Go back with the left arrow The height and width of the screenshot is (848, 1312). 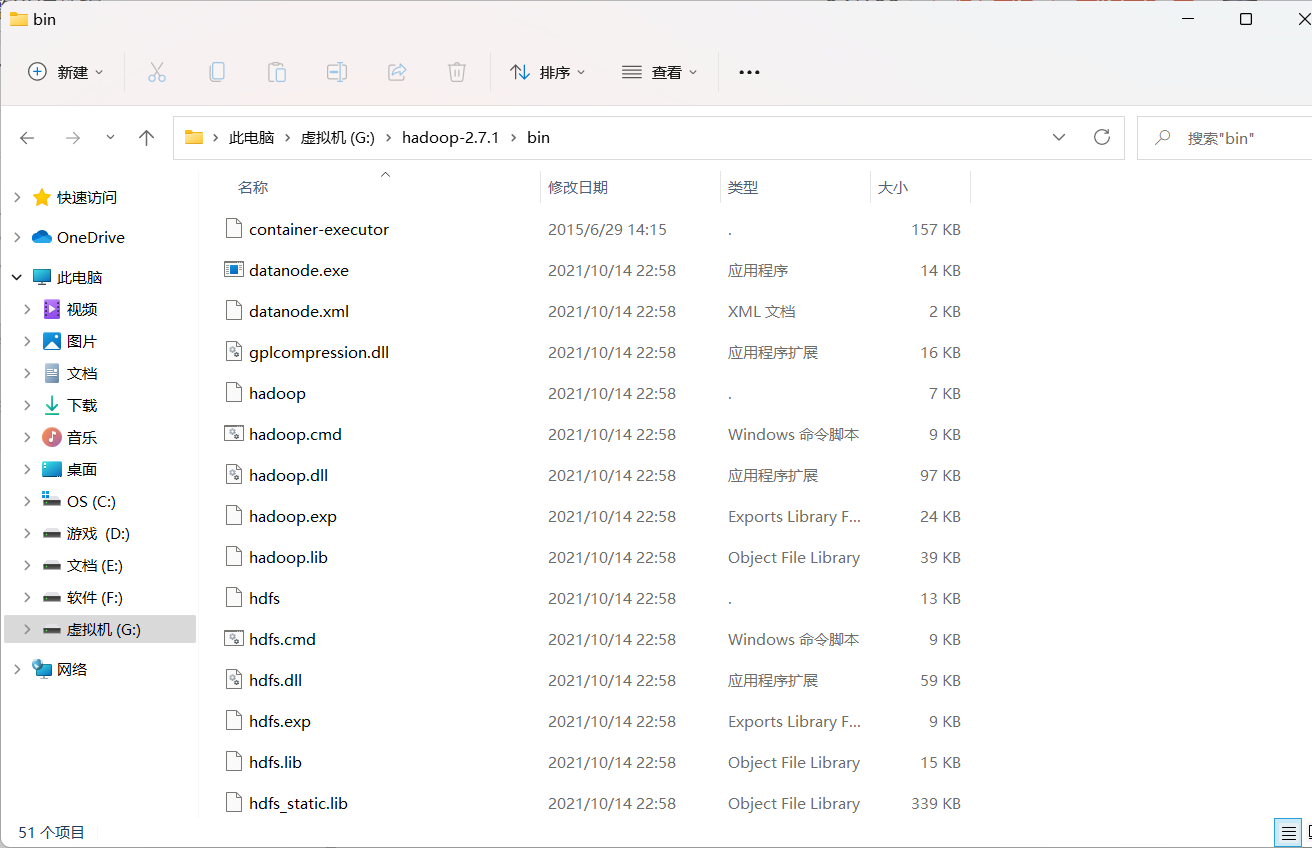27,138
